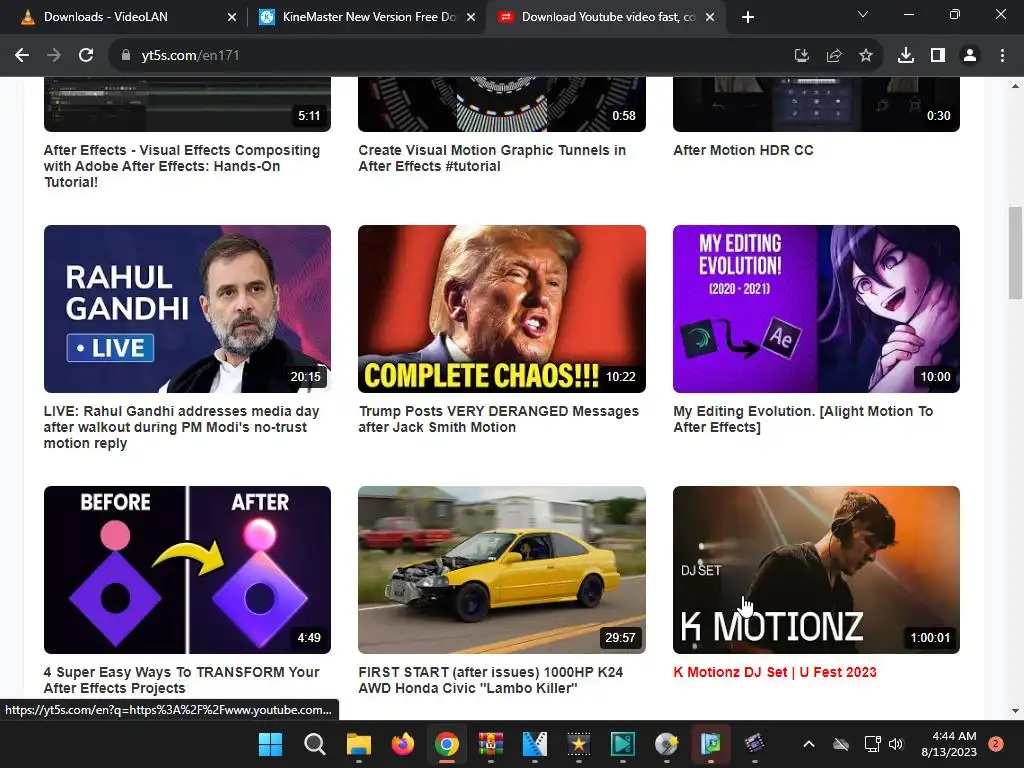Open the 0:30 After Motion HDR thumbnail
The width and height of the screenshot is (1024, 768).
coord(816,104)
